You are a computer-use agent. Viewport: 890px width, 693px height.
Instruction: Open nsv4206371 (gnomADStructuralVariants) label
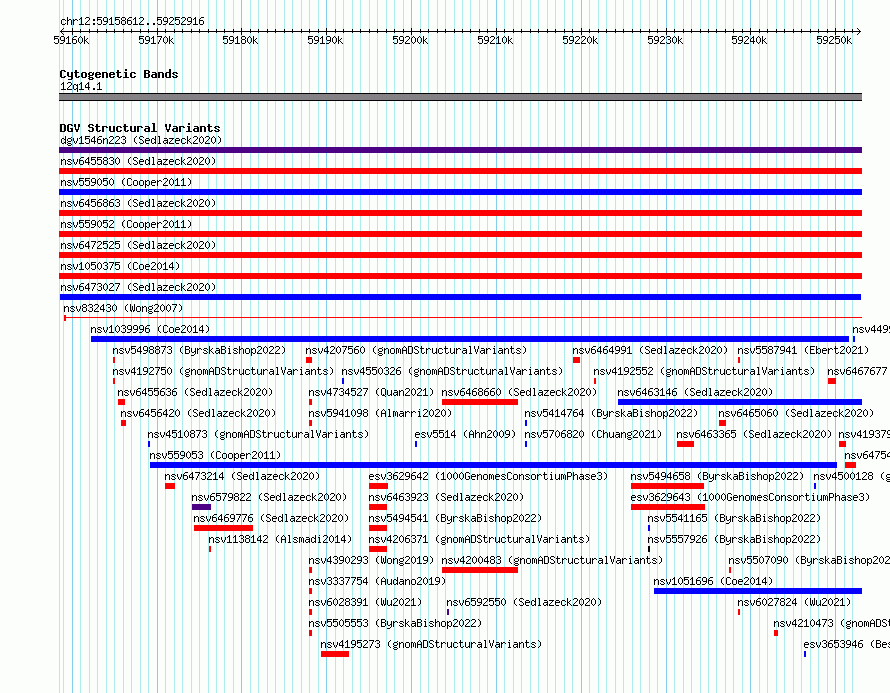(x=479, y=539)
